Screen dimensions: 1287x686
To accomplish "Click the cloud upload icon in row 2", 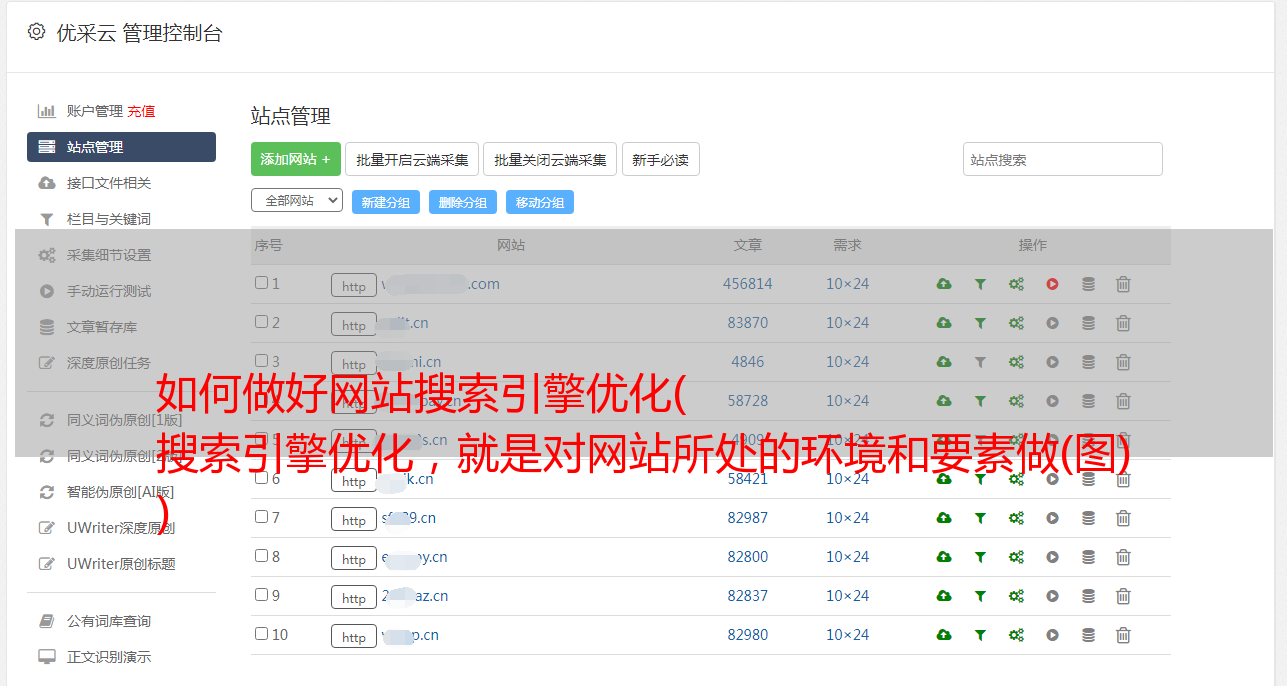I will [x=944, y=323].
